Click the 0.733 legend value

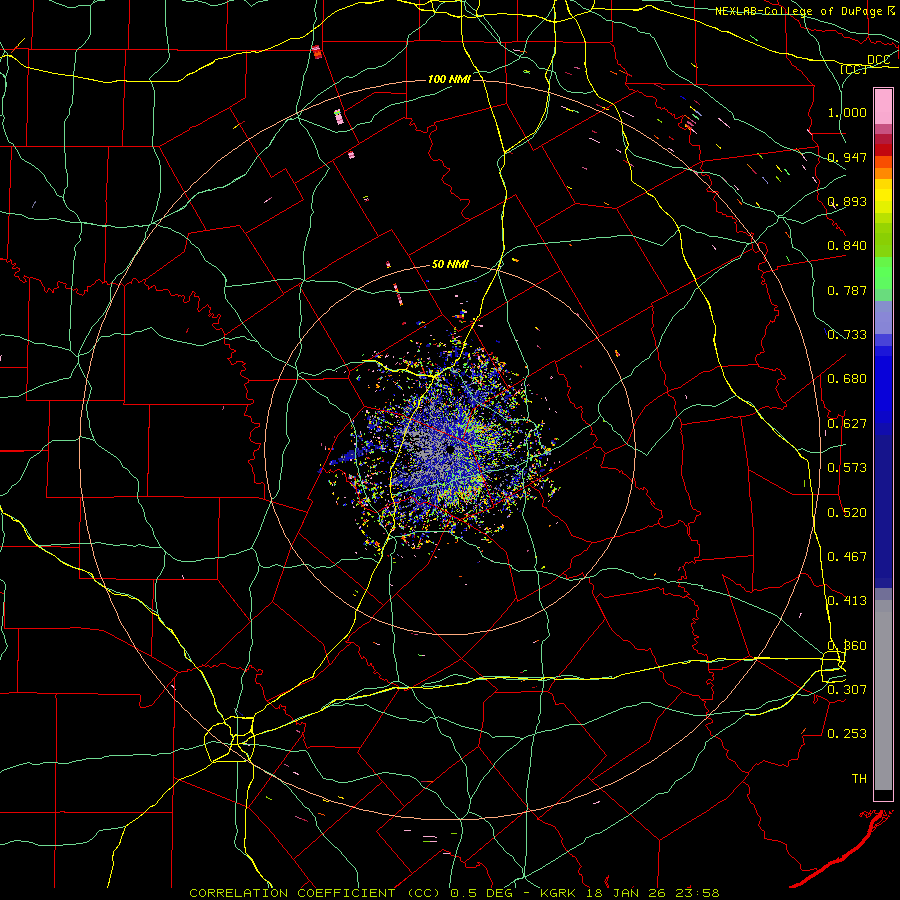point(847,335)
